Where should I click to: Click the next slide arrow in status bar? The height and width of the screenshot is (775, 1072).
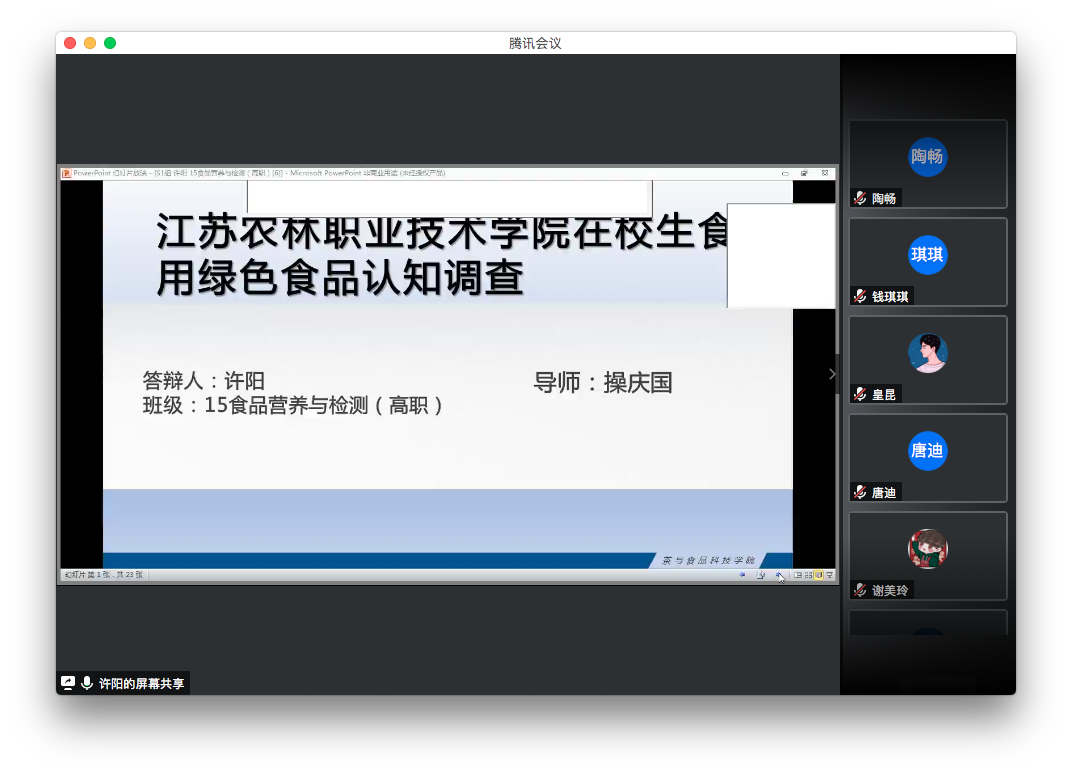pyautogui.click(x=779, y=575)
